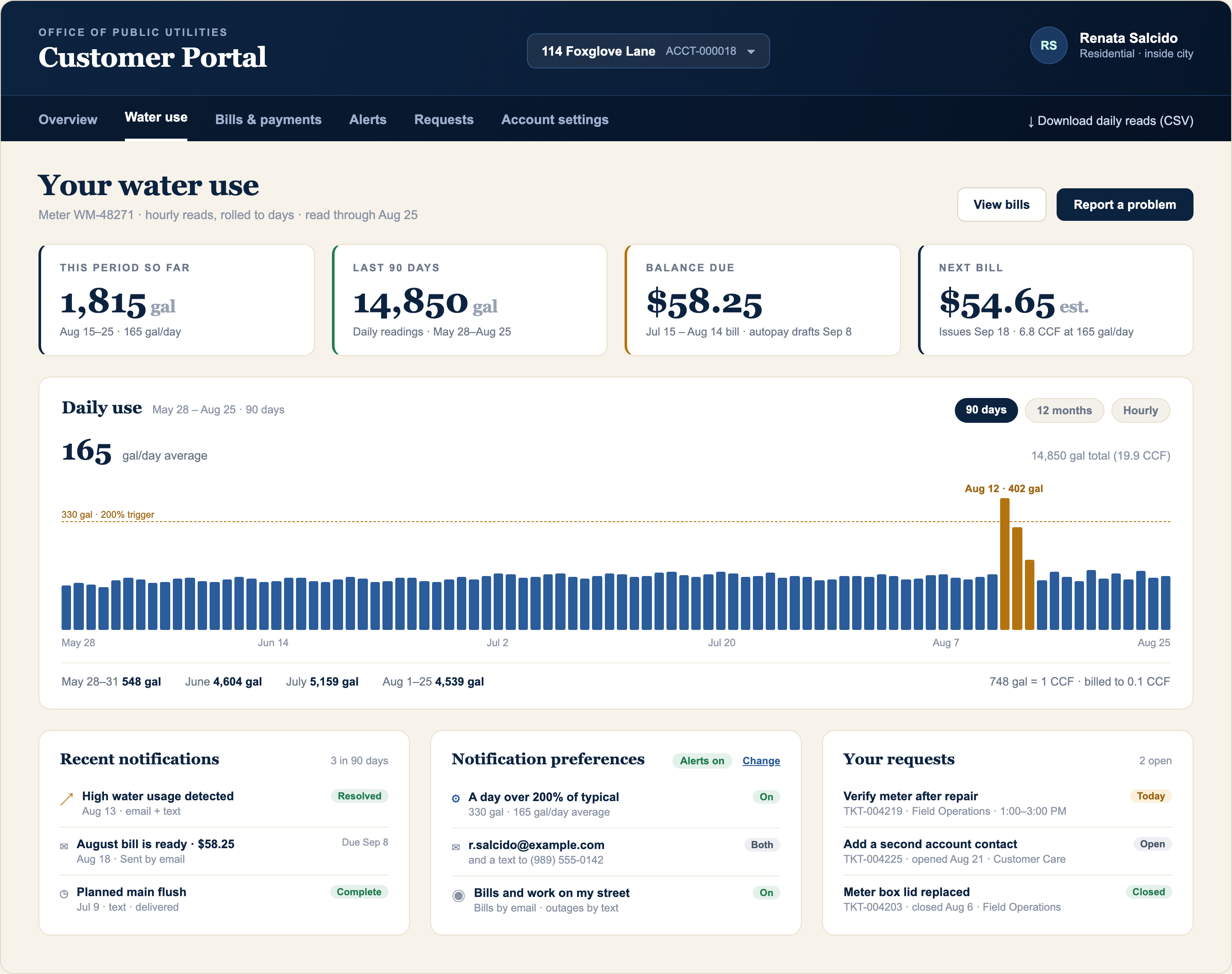
Task: Click the 14,850 gal total (19.9 CCF) text
Action: (x=1100, y=456)
